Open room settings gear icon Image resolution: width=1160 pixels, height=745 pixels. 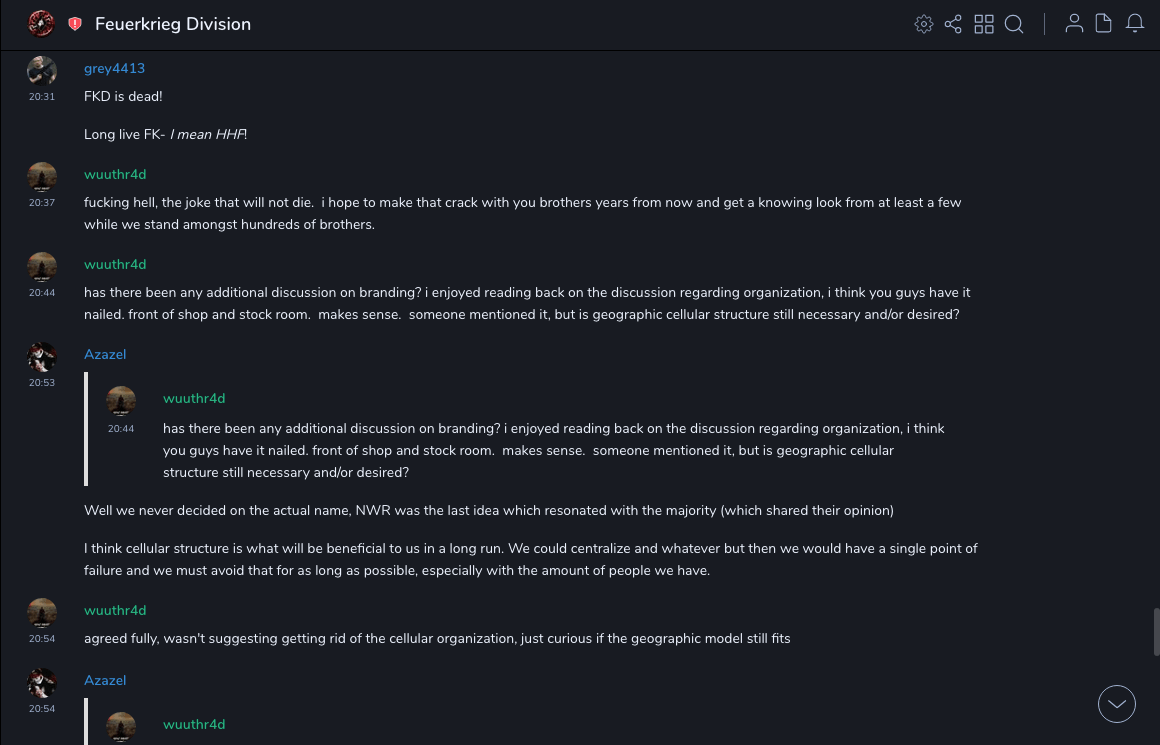924,24
